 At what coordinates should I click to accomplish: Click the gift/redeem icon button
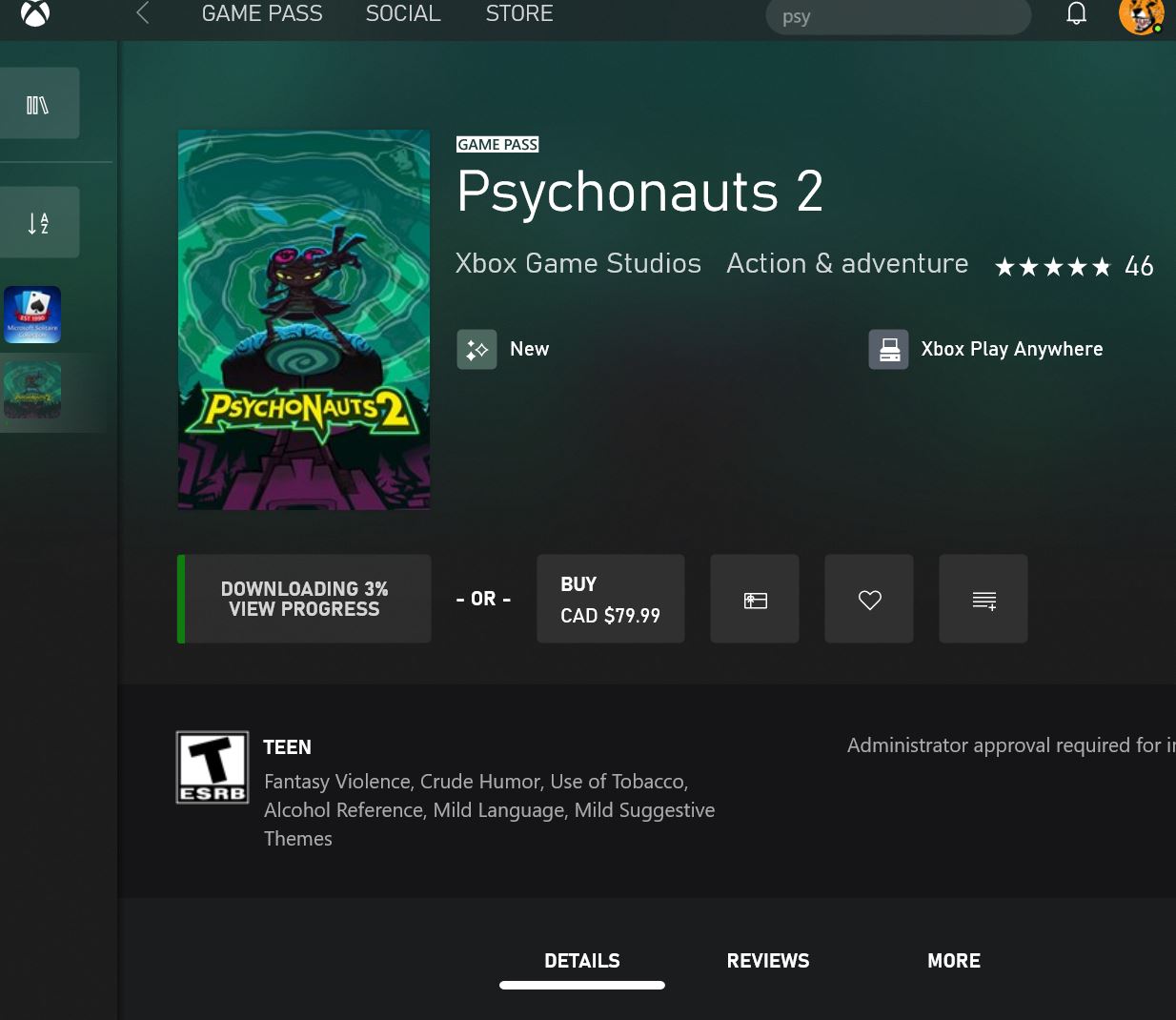coord(755,600)
